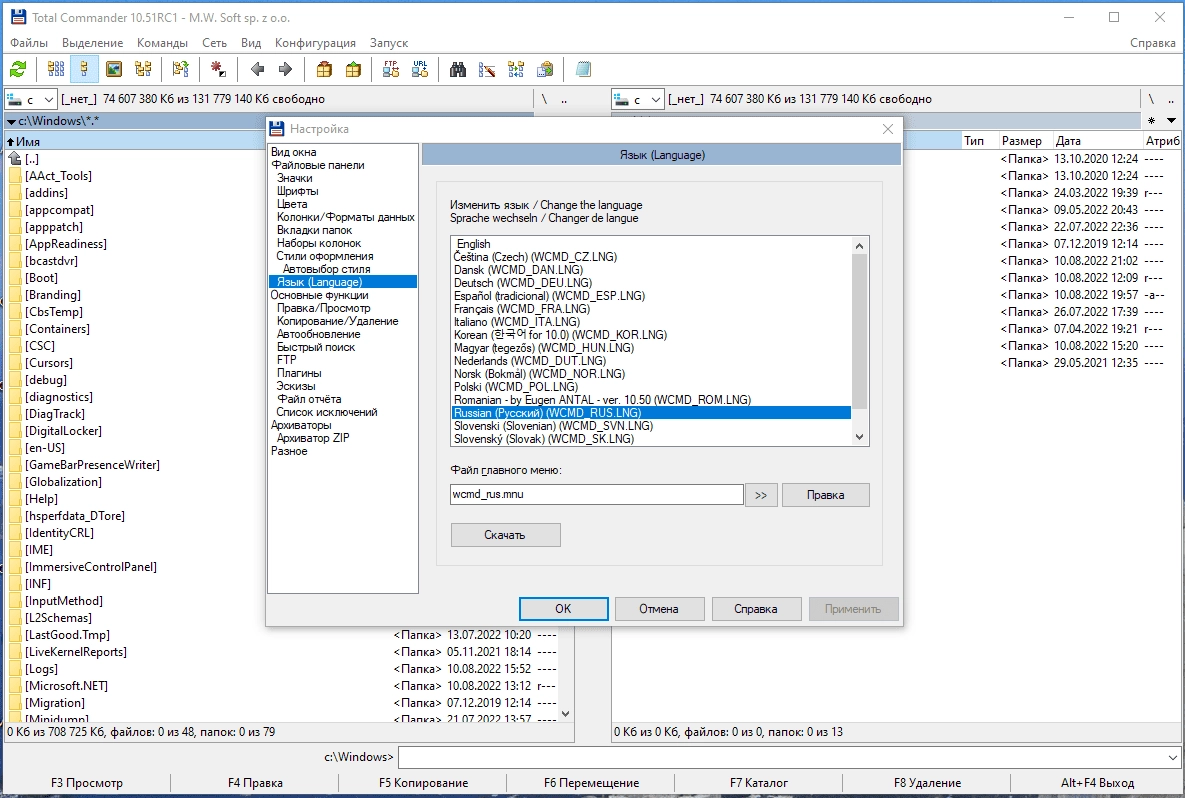This screenshot has width=1185, height=798.
Task: Open the Запуск menu
Action: (x=389, y=43)
